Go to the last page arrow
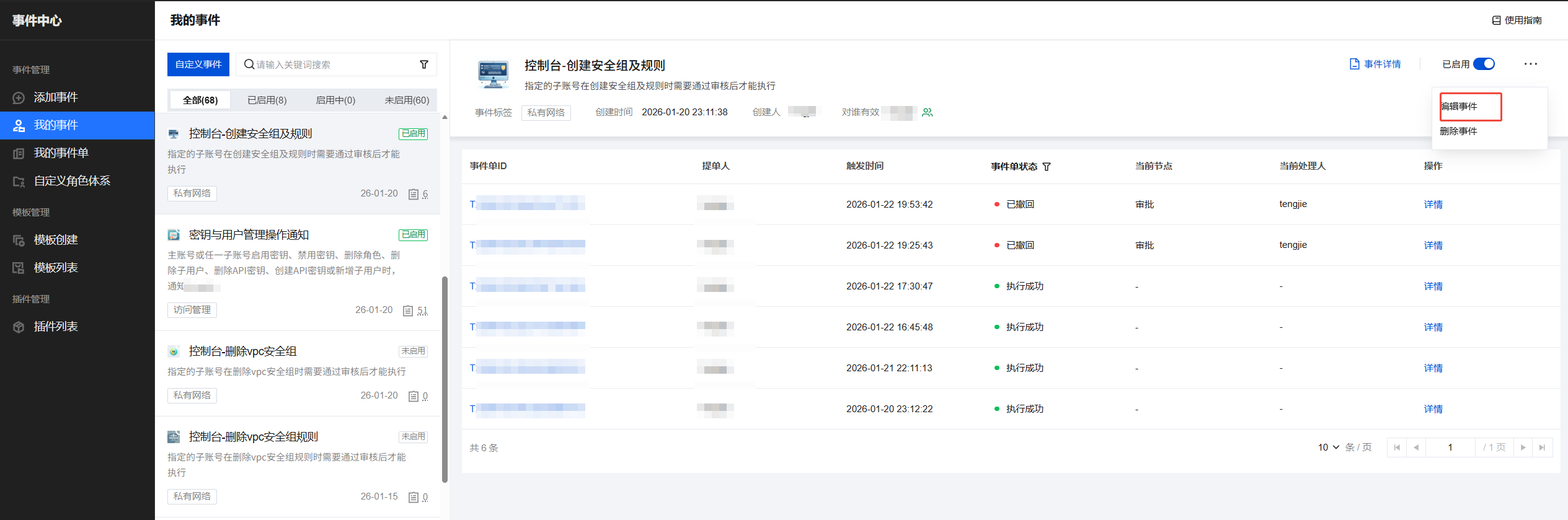Viewport: 1568px width, 520px height. (1542, 447)
